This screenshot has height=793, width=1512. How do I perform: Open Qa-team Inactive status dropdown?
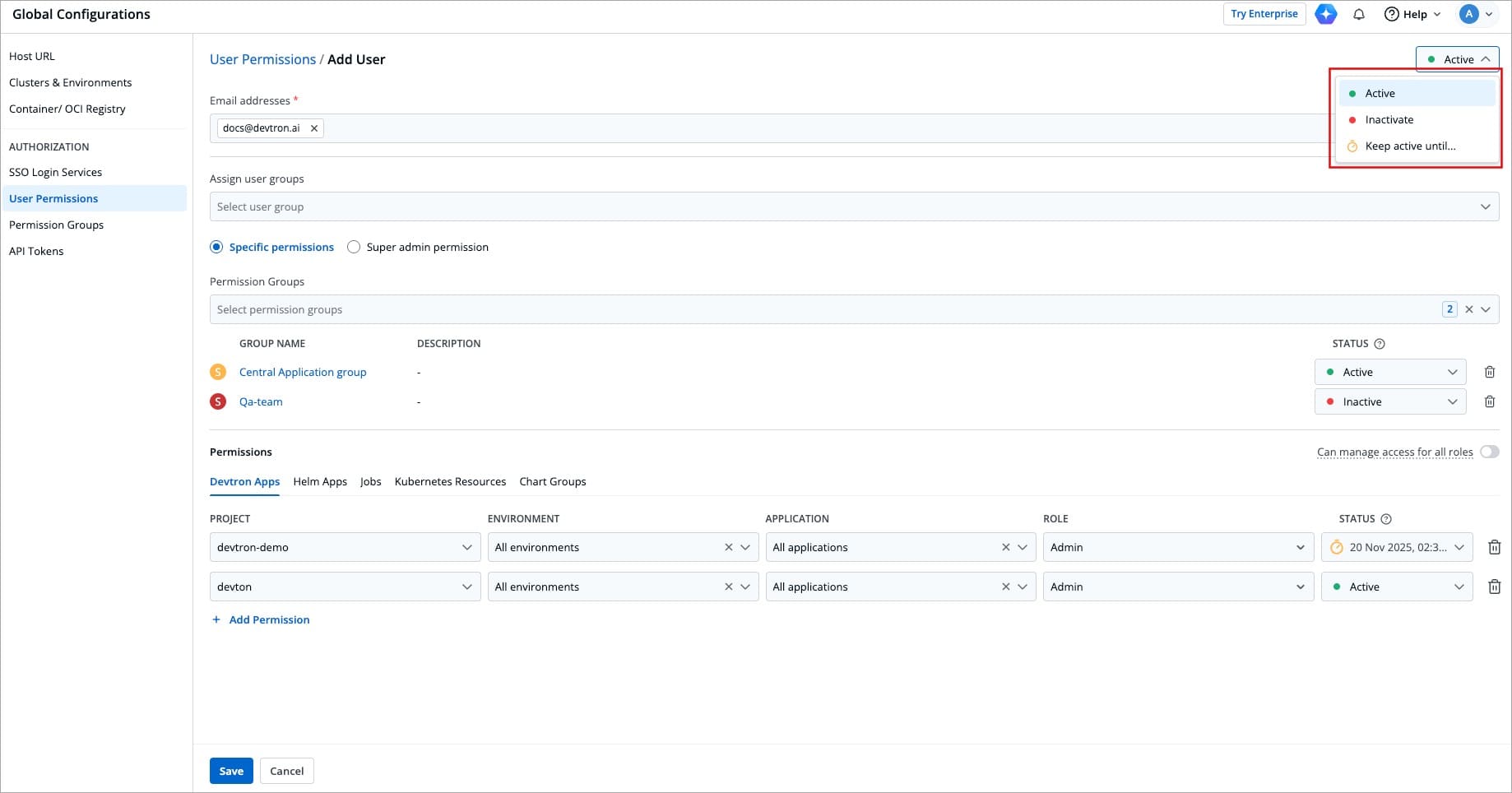click(1389, 401)
